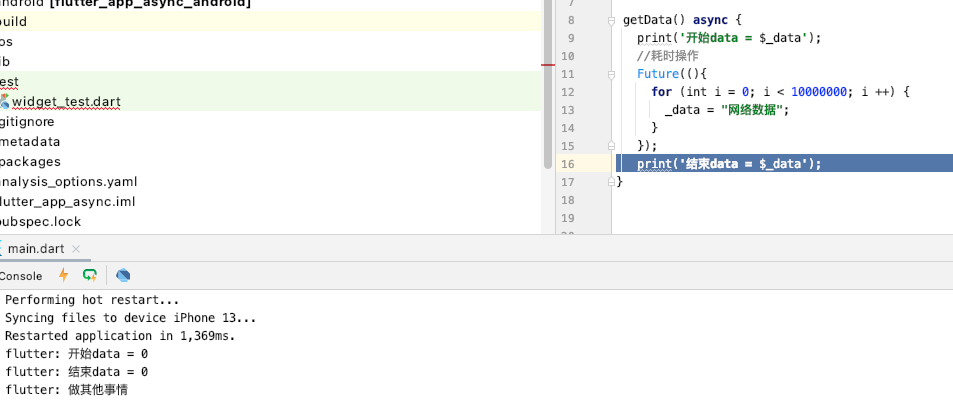Open analysis_options.yaml file
953x411 pixels.
69,182
